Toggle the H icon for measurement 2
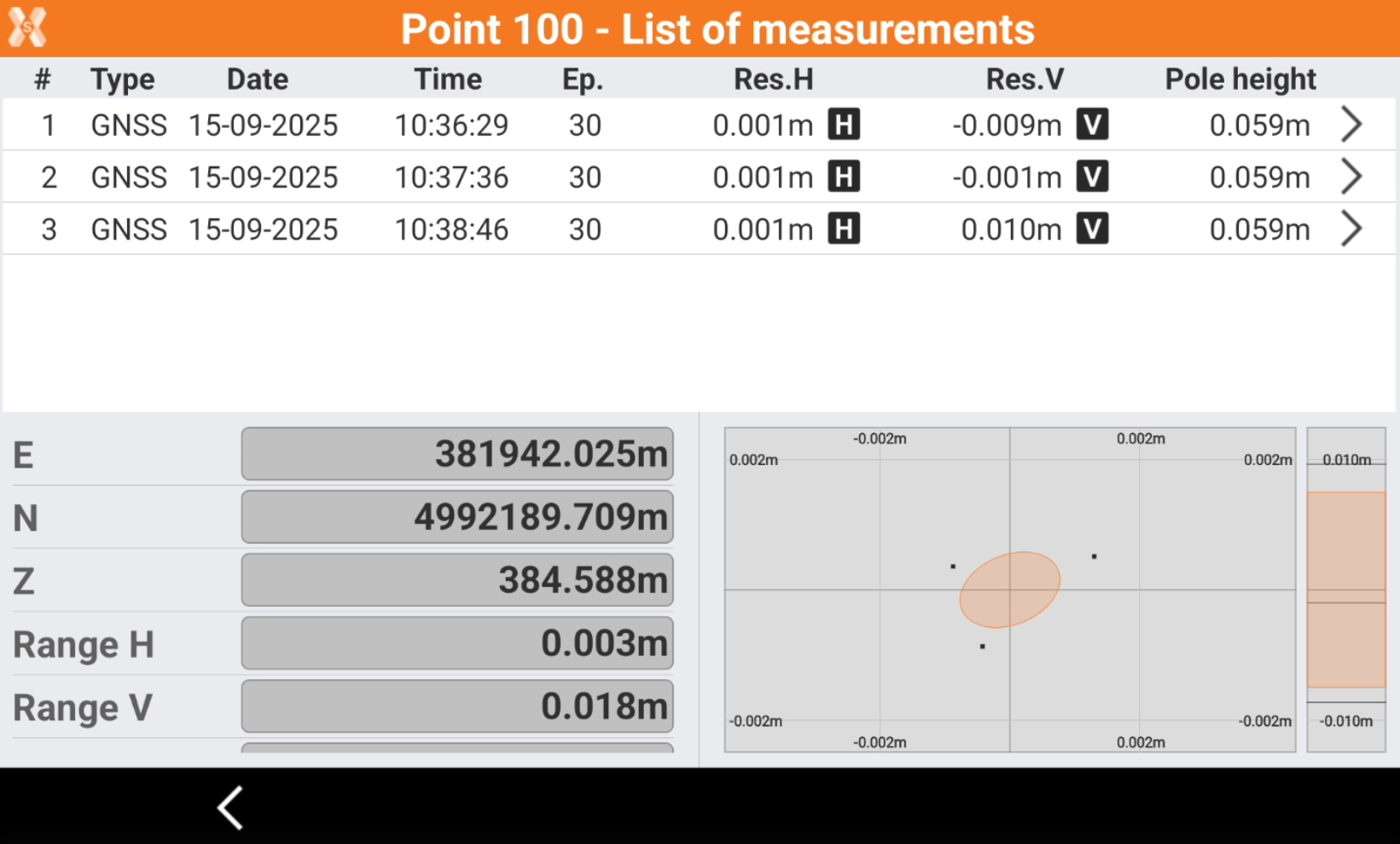 [x=844, y=177]
